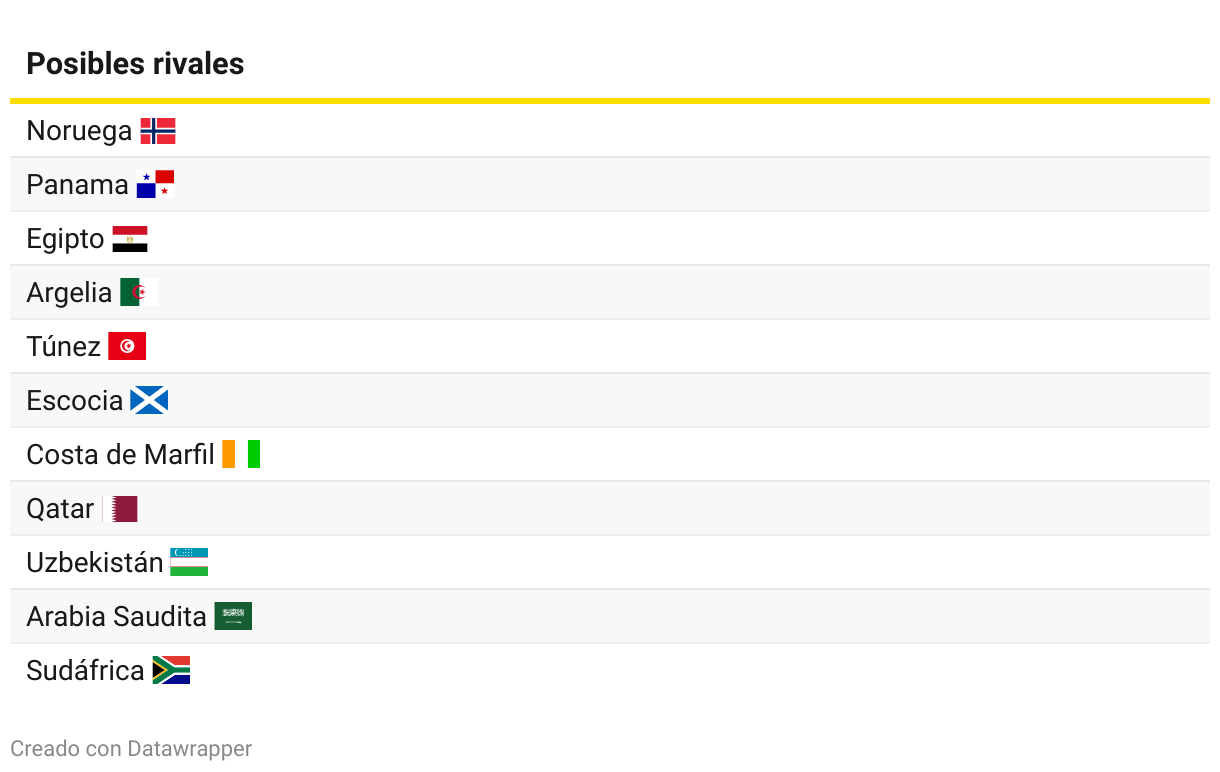This screenshot has width=1220, height=772.
Task: Select the Costa de Marfil text
Action: point(120,455)
